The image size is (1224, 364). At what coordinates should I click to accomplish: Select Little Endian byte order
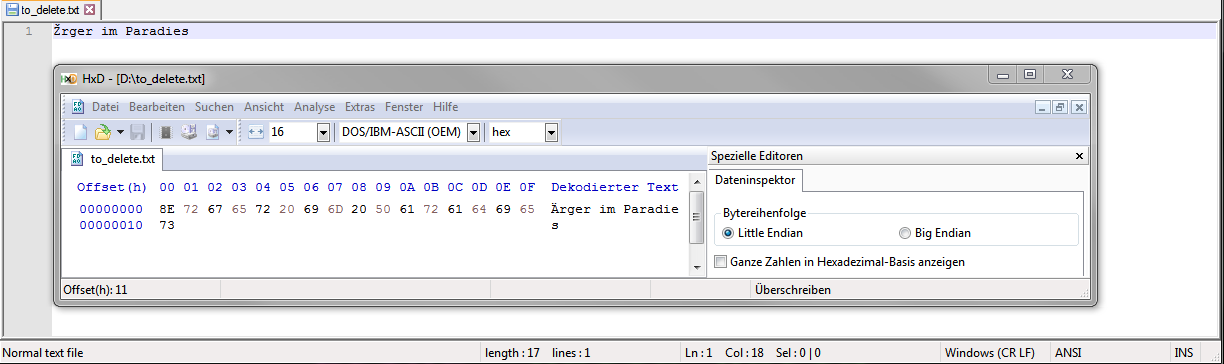[763, 233]
